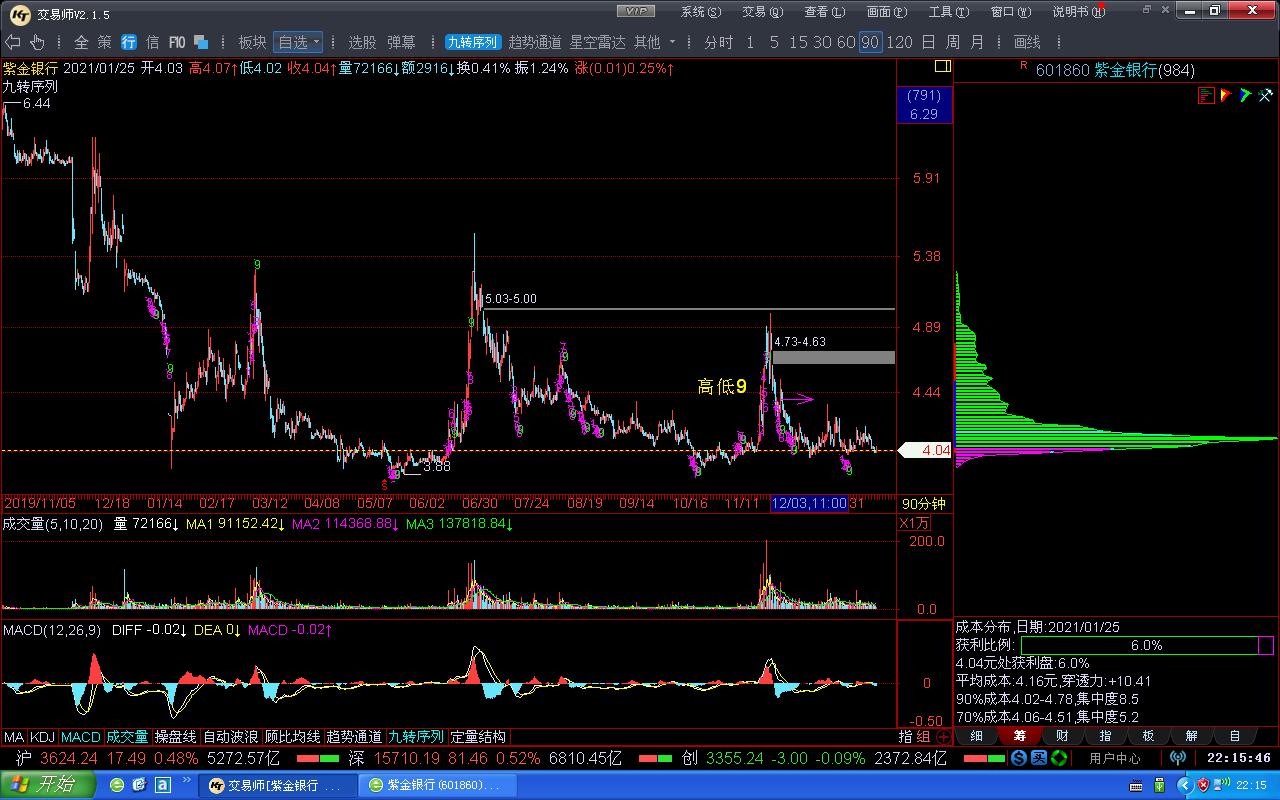
Task: Click the 全 toolbar icon
Action: click(x=81, y=42)
